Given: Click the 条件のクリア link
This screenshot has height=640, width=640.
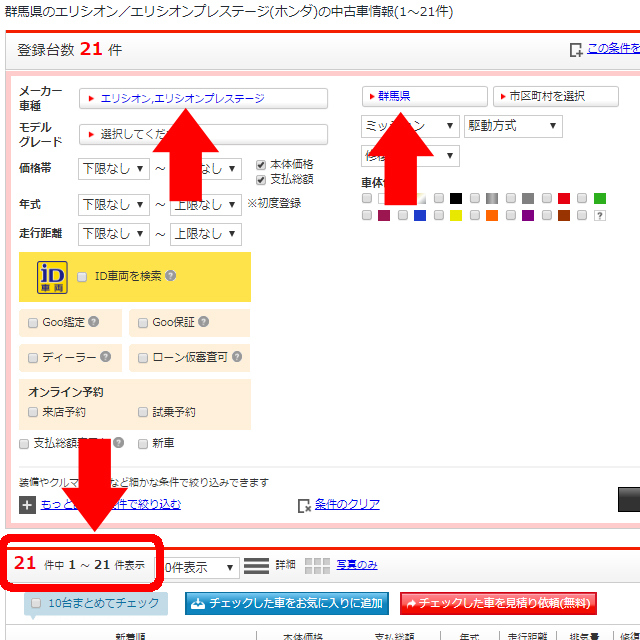Looking at the screenshot, I should pyautogui.click(x=347, y=504).
